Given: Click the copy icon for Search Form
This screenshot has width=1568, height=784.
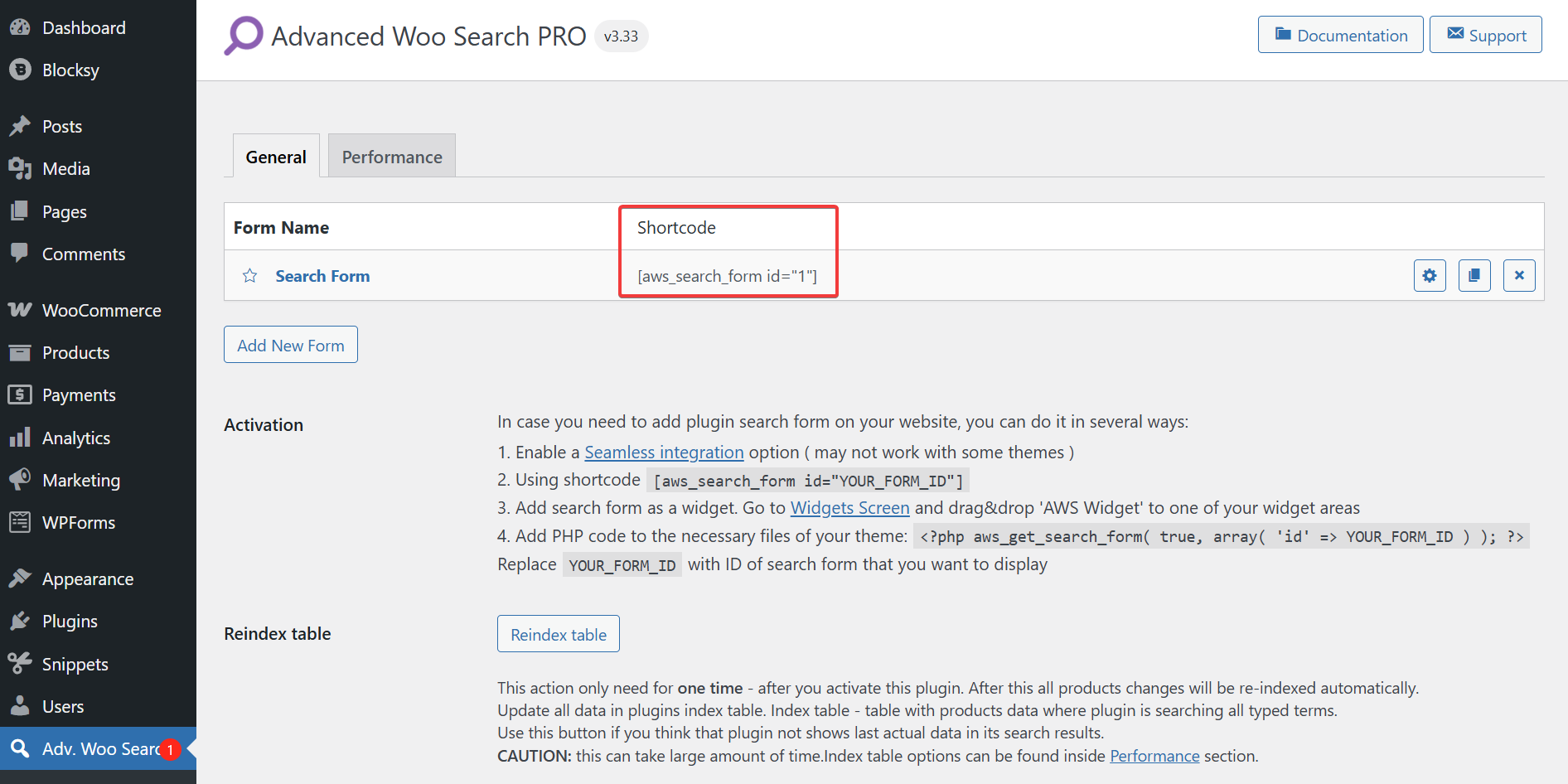Looking at the screenshot, I should tap(1474, 275).
